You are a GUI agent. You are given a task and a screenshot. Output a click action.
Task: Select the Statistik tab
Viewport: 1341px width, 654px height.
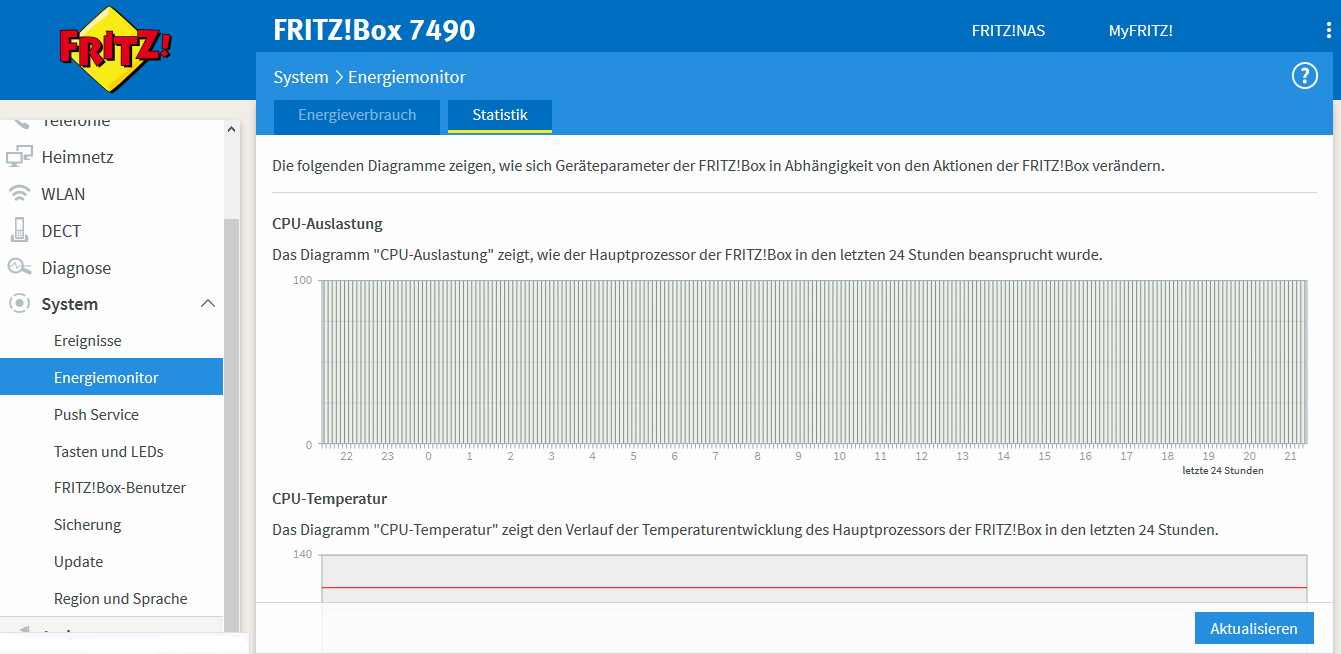click(x=500, y=115)
